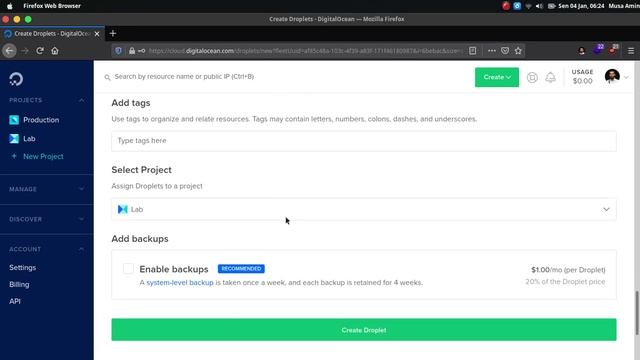Image resolution: width=640 pixels, height=360 pixels.
Task: Open account Settings in the sidebar
Action: pos(22,267)
